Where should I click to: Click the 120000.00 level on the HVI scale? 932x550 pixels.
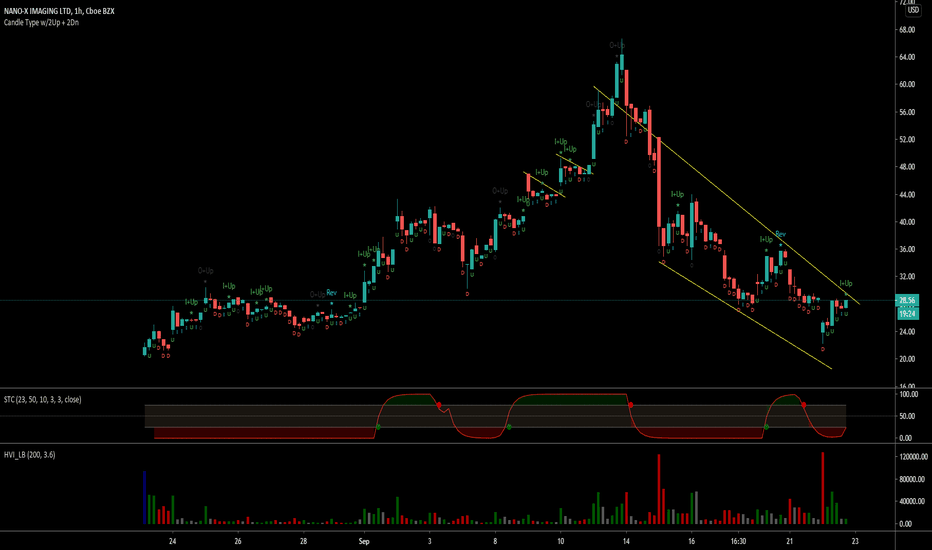tap(913, 457)
